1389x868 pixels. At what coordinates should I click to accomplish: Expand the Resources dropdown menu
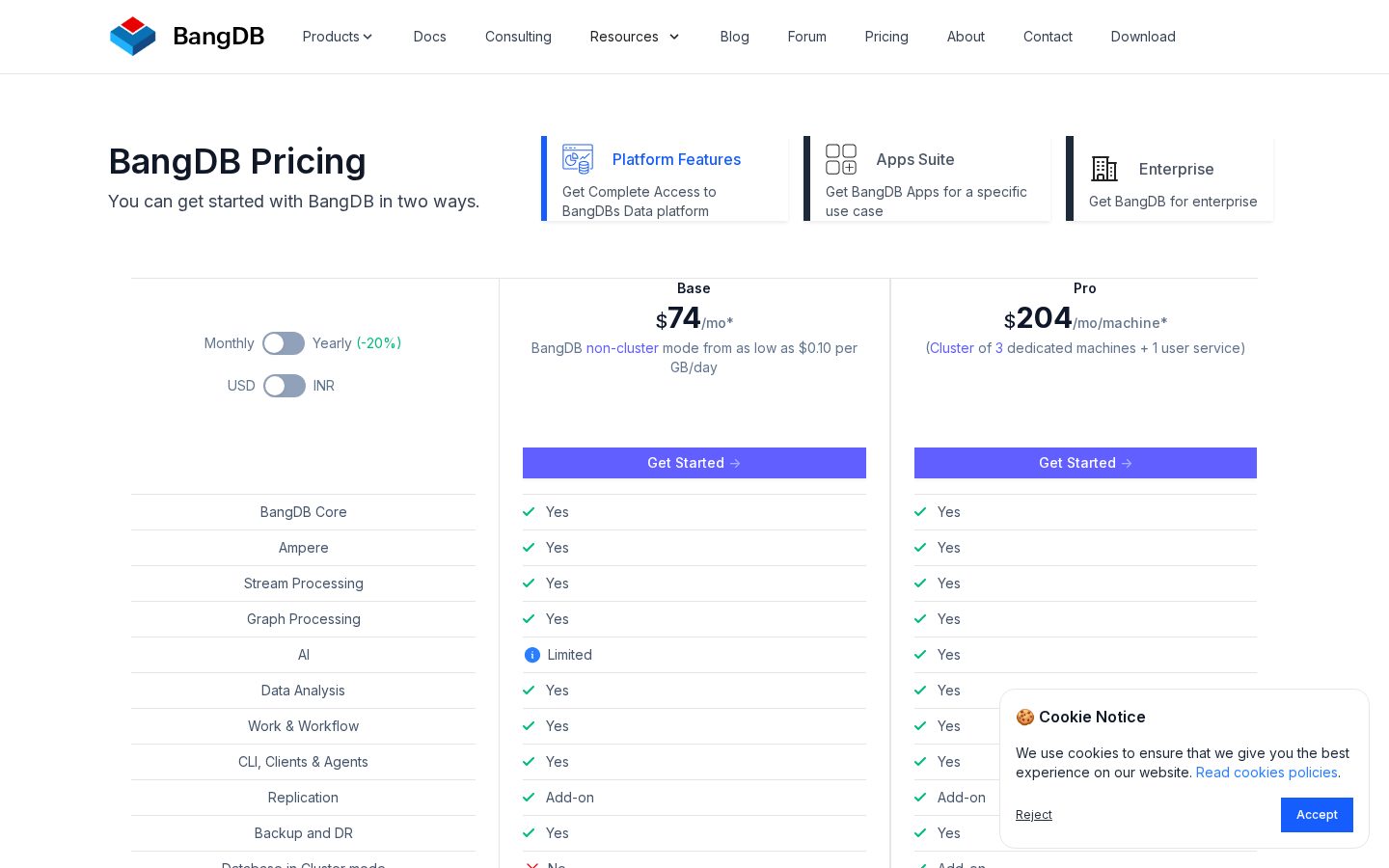(x=635, y=37)
